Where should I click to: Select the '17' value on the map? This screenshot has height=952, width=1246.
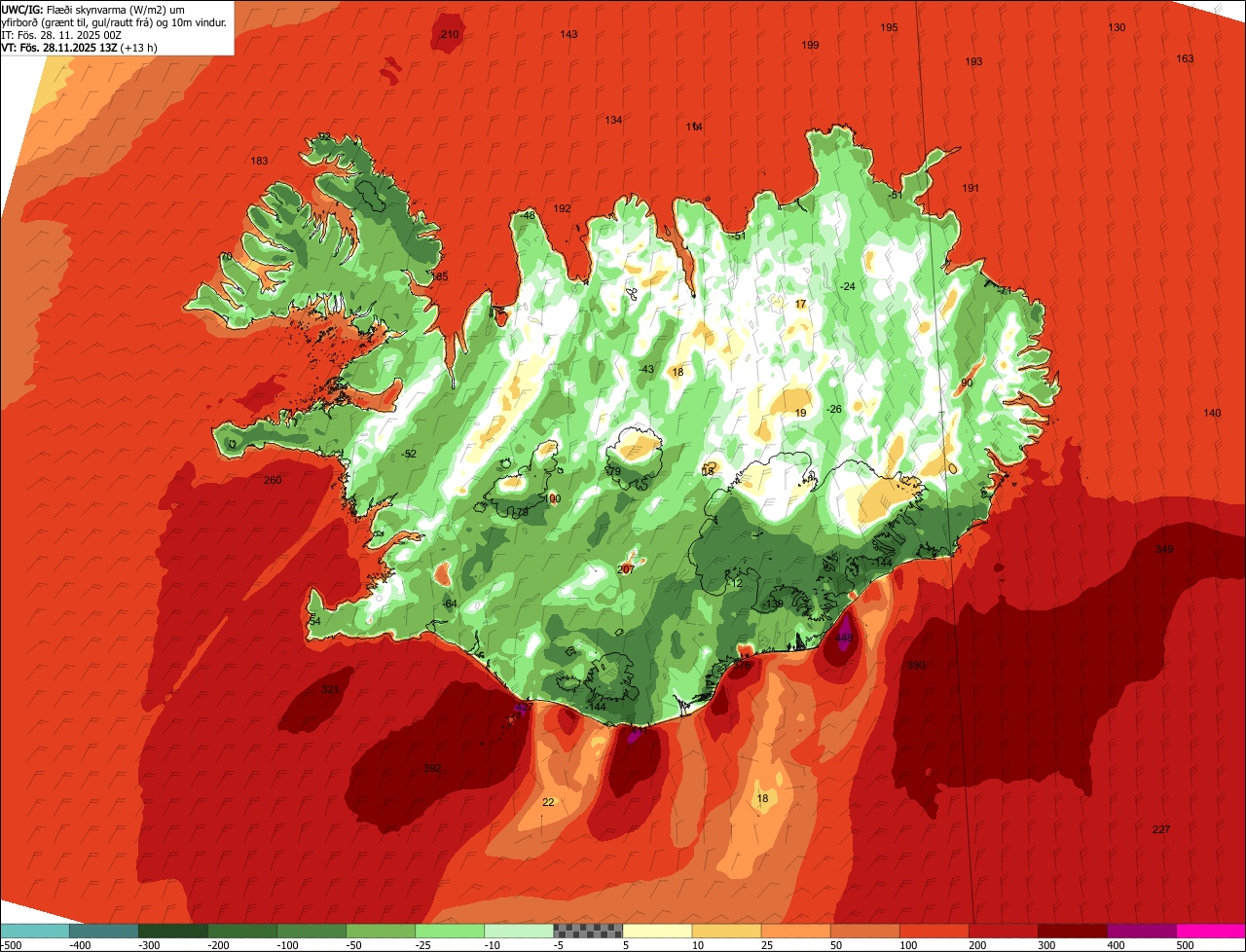tap(800, 305)
